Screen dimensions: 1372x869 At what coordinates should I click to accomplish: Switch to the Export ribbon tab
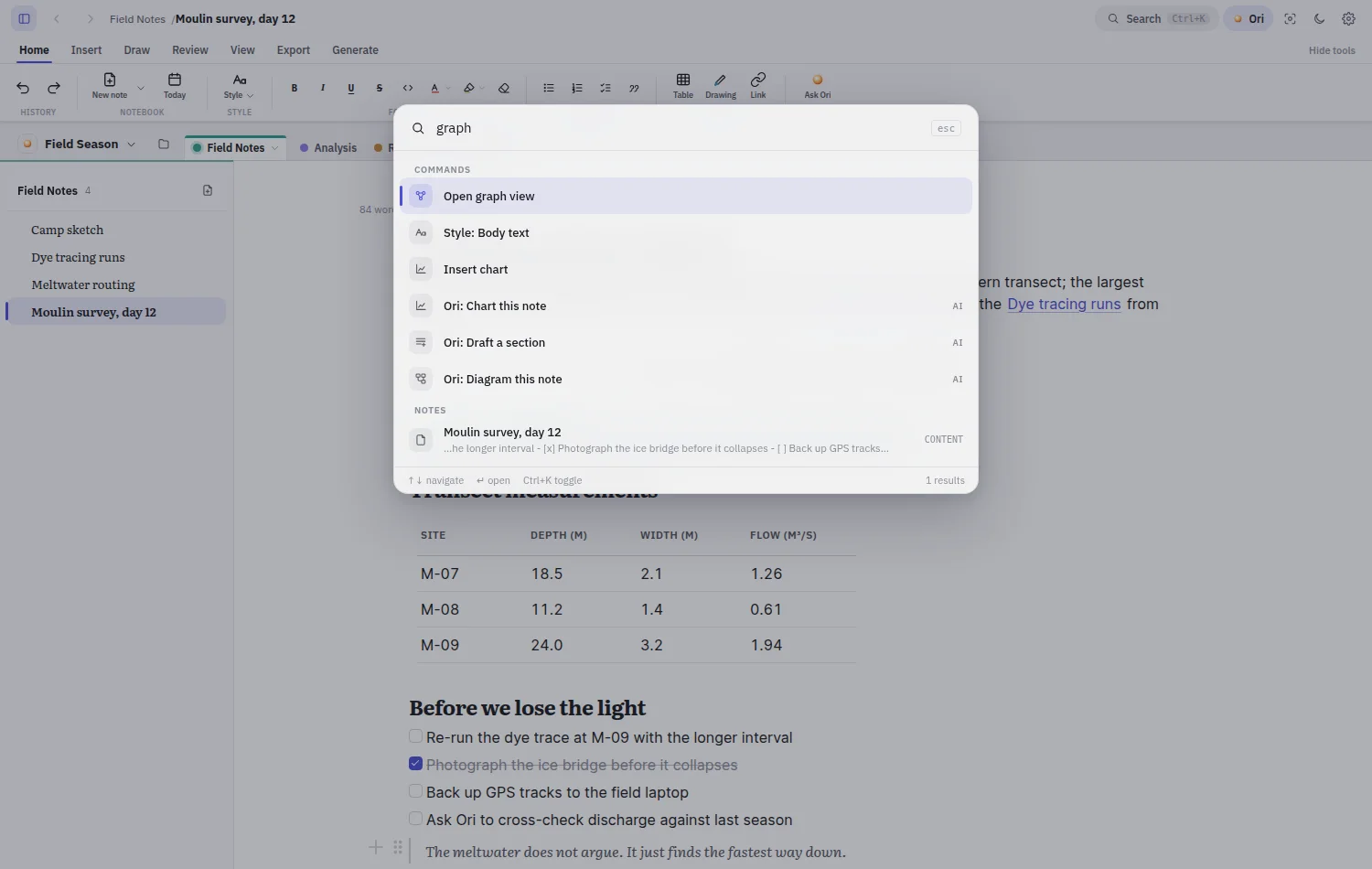point(294,50)
